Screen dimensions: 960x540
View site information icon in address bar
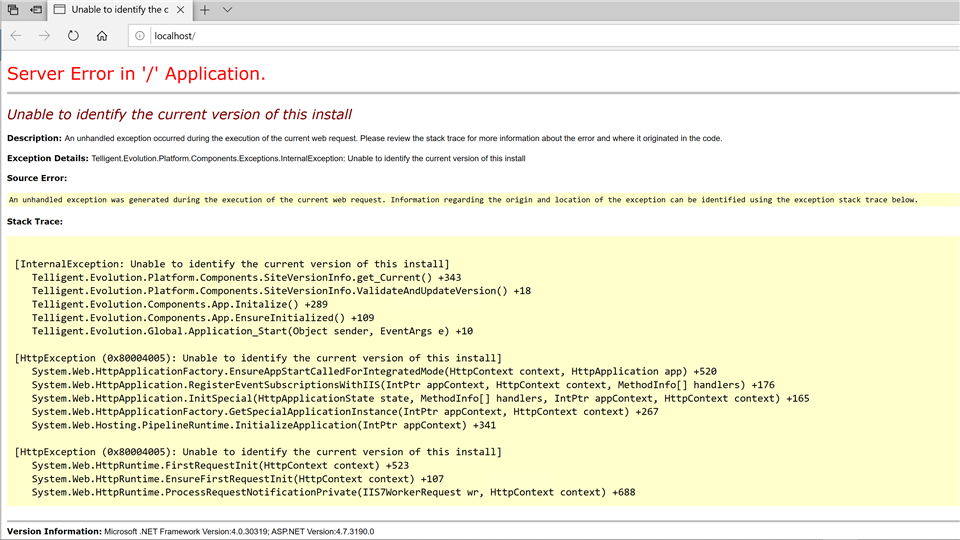(x=140, y=36)
